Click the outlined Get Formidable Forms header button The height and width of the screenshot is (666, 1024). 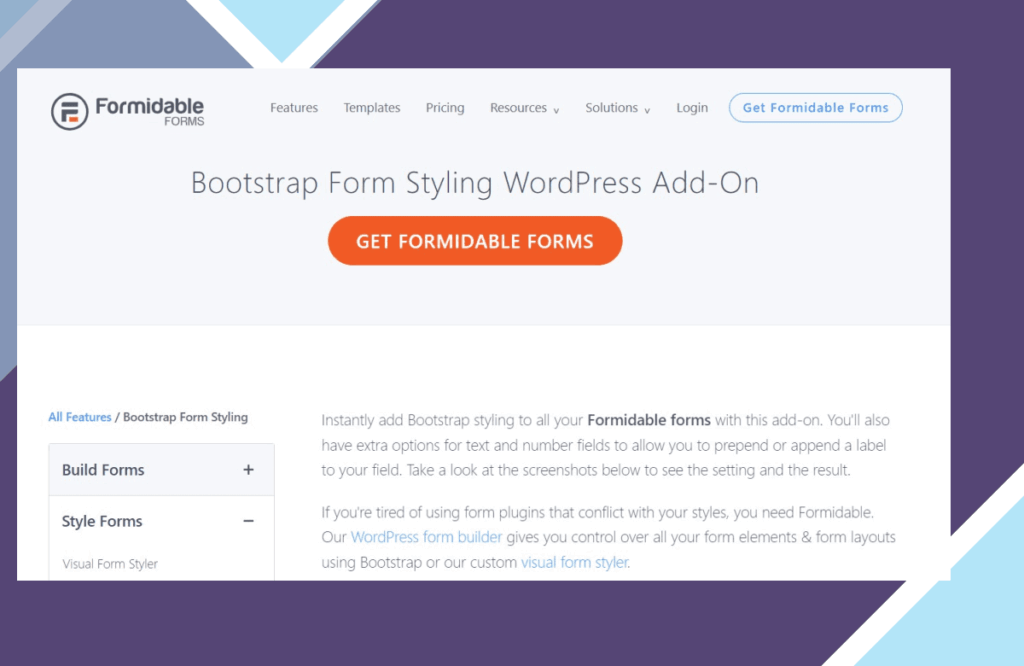pyautogui.click(x=815, y=108)
